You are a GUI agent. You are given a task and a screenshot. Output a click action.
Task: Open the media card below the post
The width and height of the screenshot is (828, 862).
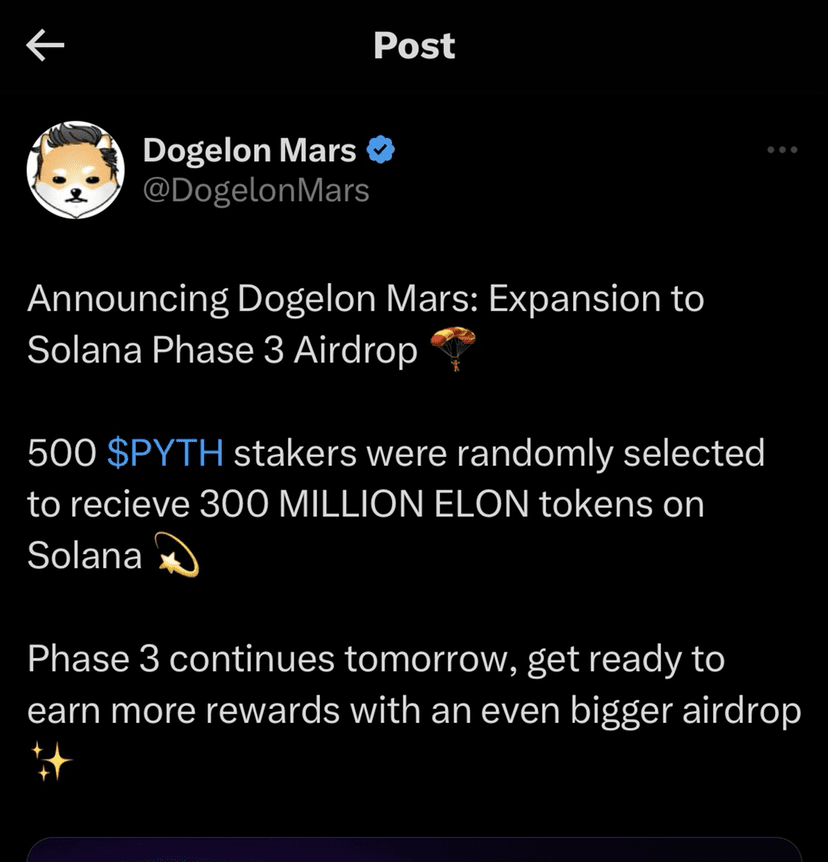(414, 848)
